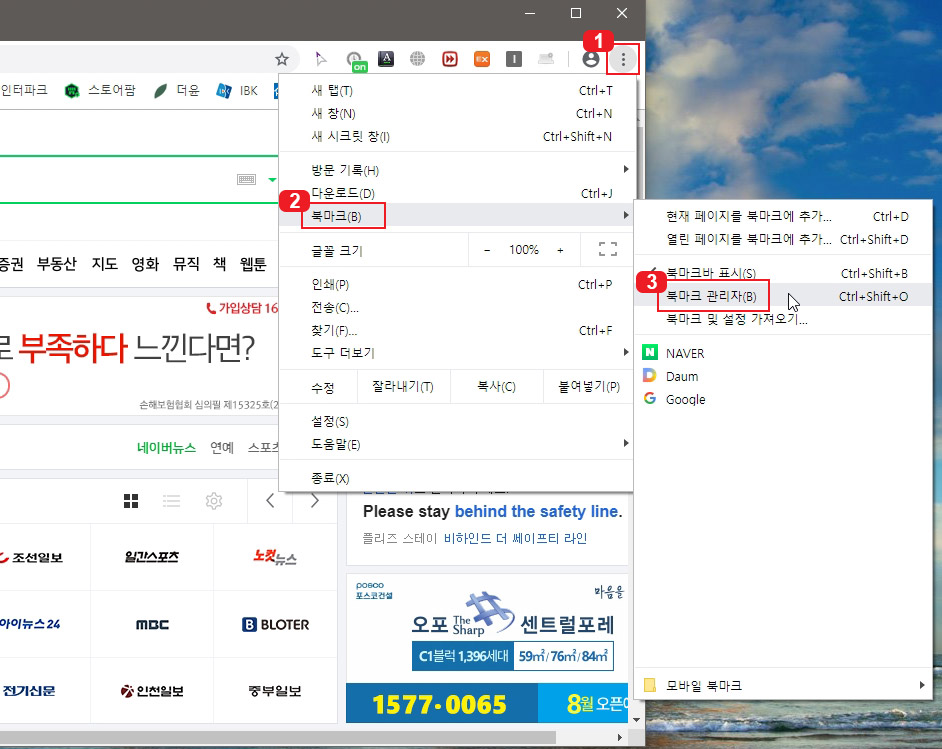Click the fullscreen icon next to zoom controls
Screen dimensions: 942x749
coord(607,249)
